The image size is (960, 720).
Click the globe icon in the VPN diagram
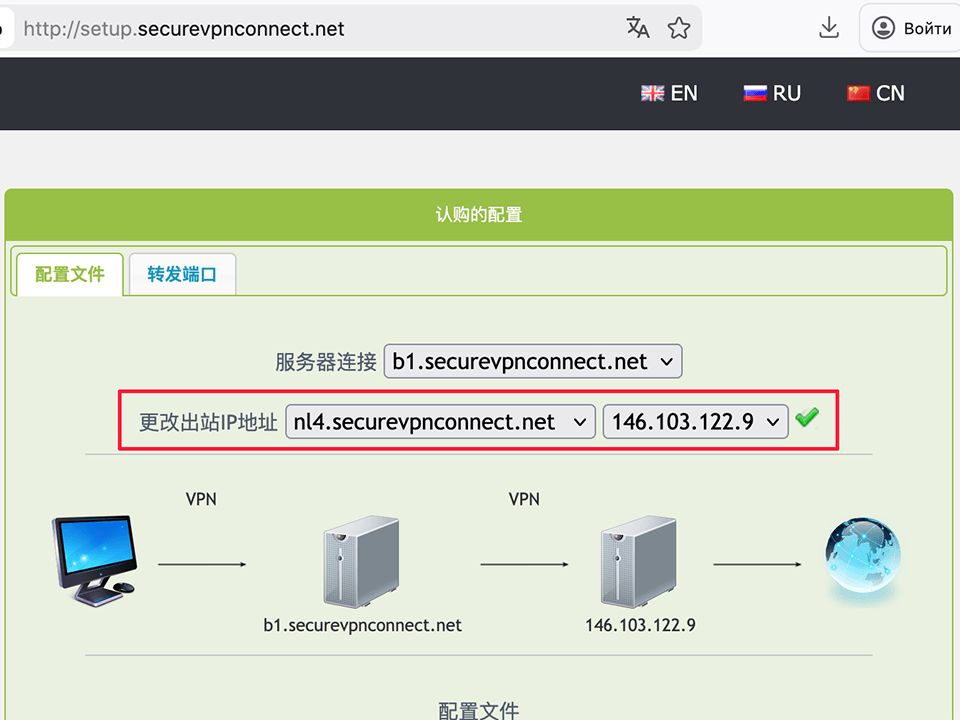click(862, 556)
